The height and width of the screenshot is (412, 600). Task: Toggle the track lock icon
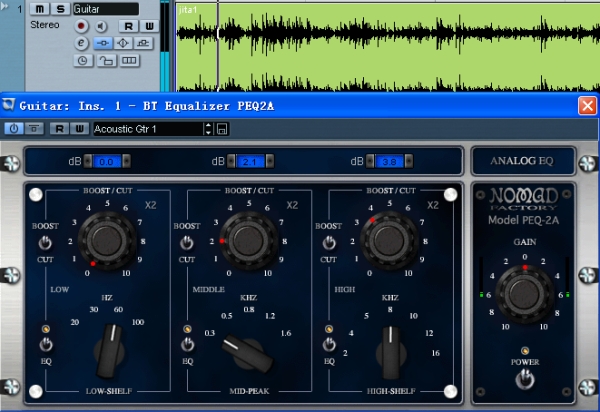[106, 60]
